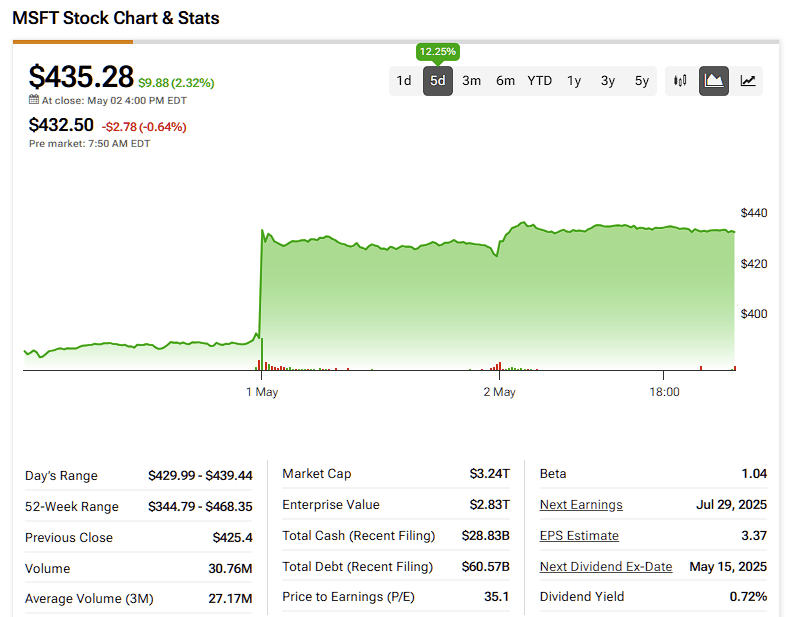Open the Next Dividend Ex-Date link
Screen dimensions: 786x617
click(606, 567)
